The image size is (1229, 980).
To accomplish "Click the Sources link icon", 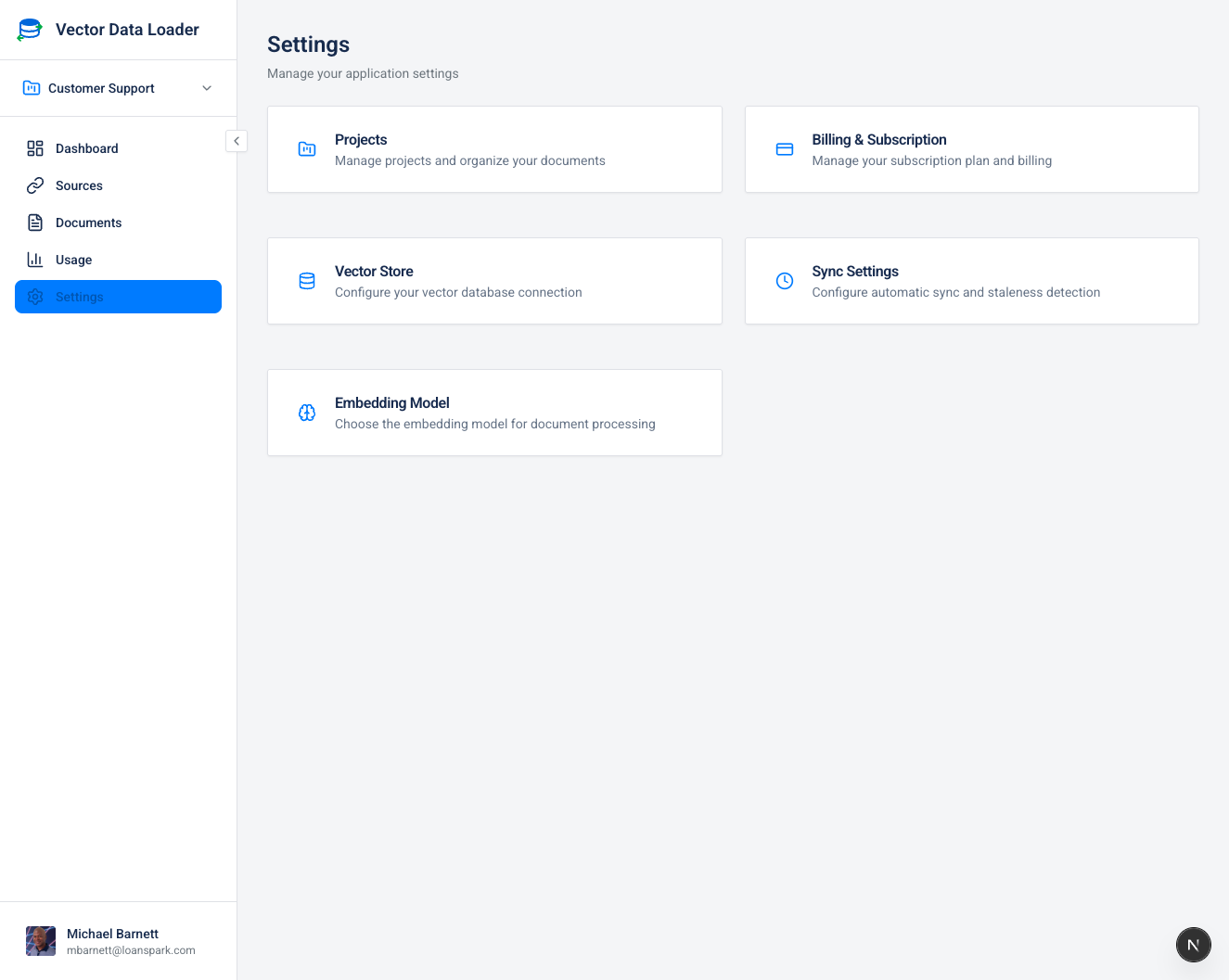I will pyautogui.click(x=35, y=185).
